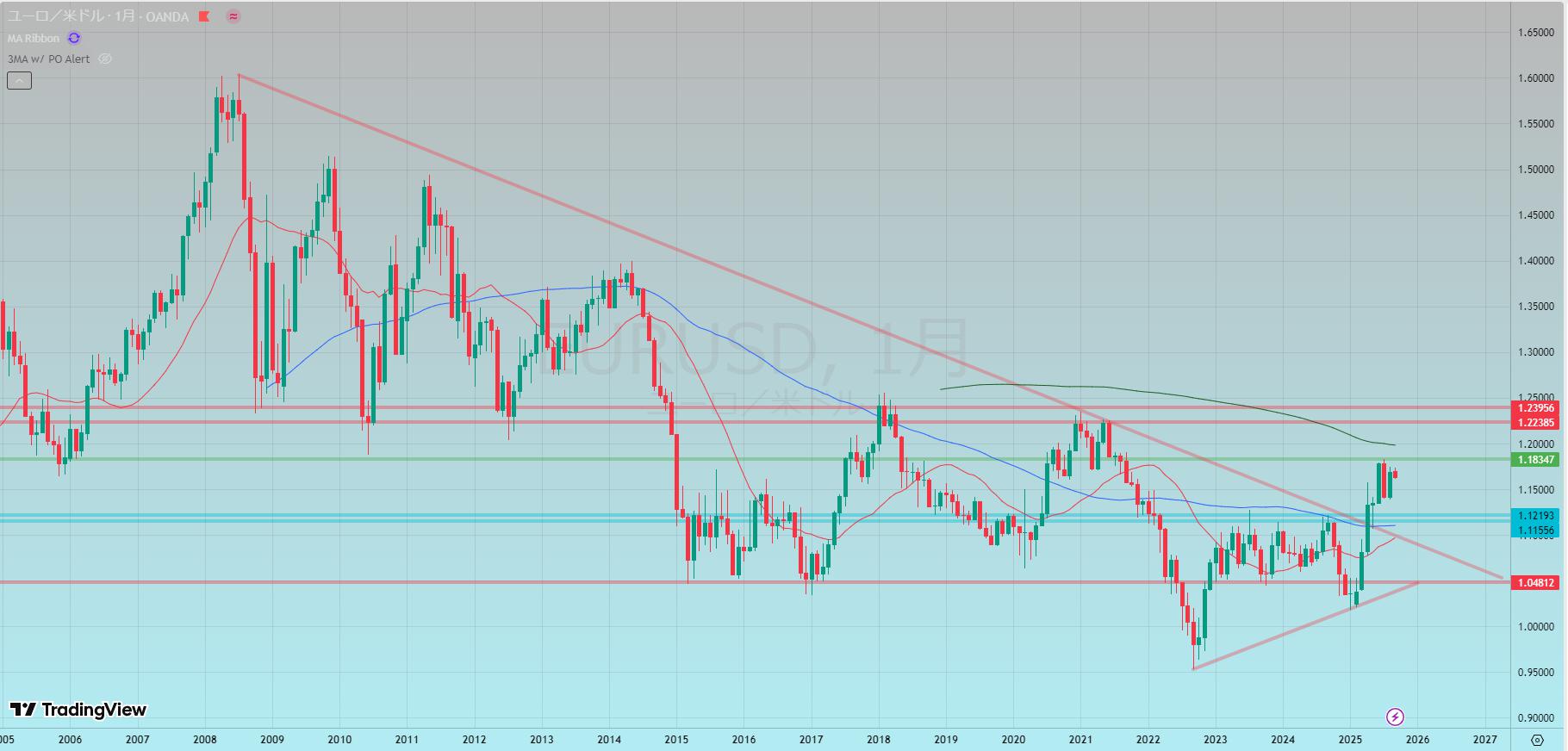Click the 1.65000 price scale value
The image size is (1568, 751).
(1536, 33)
